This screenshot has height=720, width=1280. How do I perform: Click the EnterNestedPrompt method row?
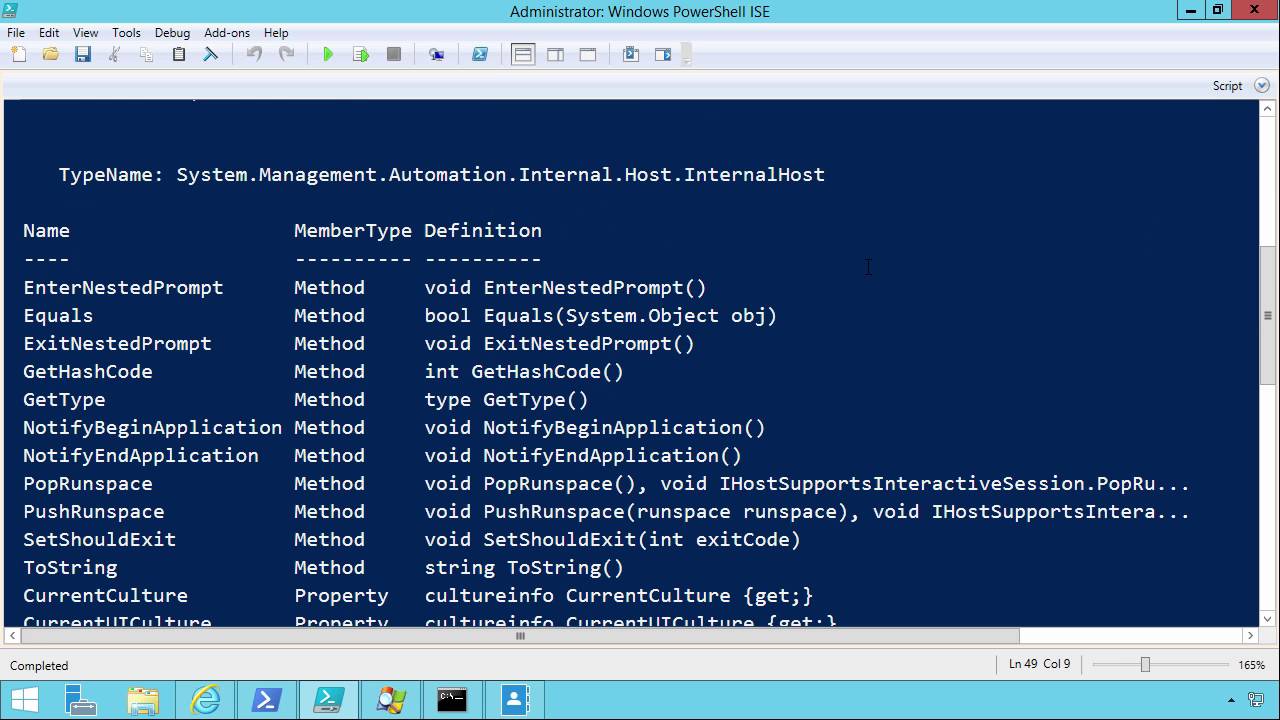[x=365, y=288]
